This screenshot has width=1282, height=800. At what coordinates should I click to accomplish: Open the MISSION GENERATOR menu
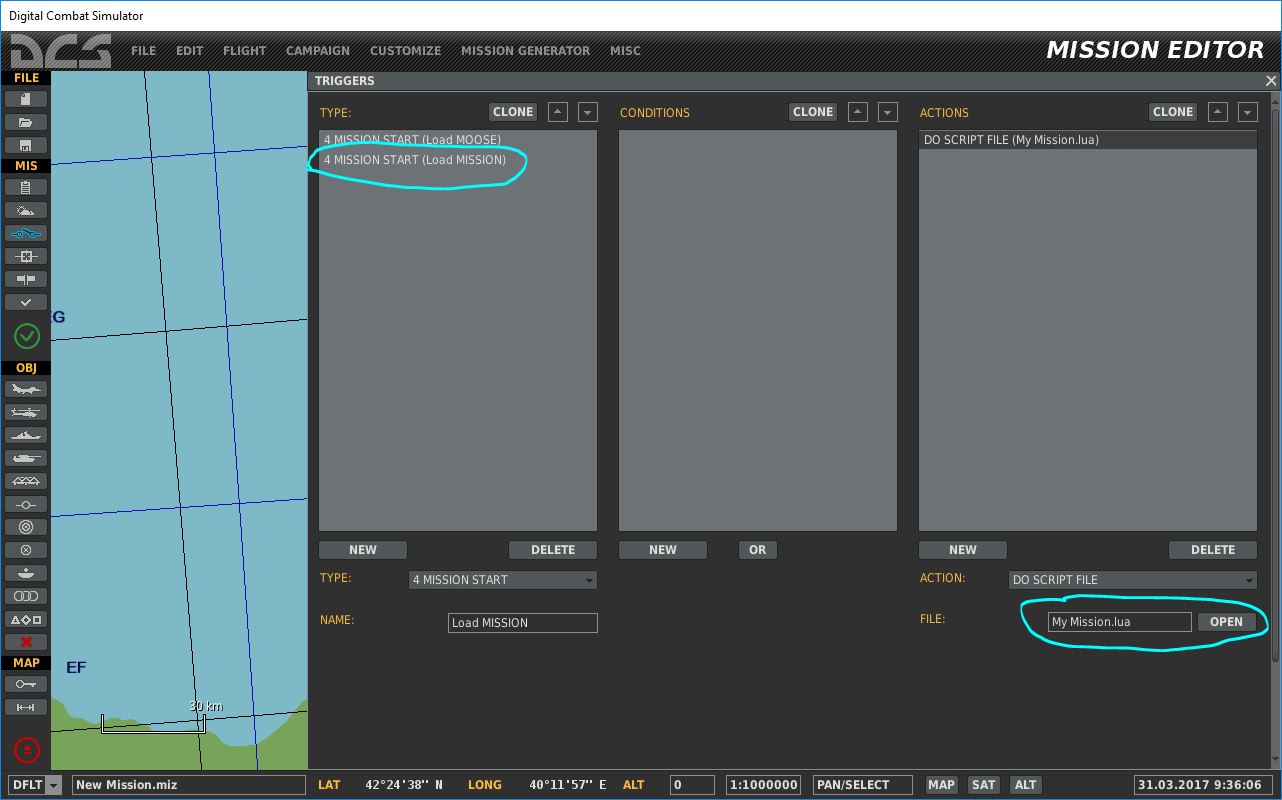[x=525, y=50]
